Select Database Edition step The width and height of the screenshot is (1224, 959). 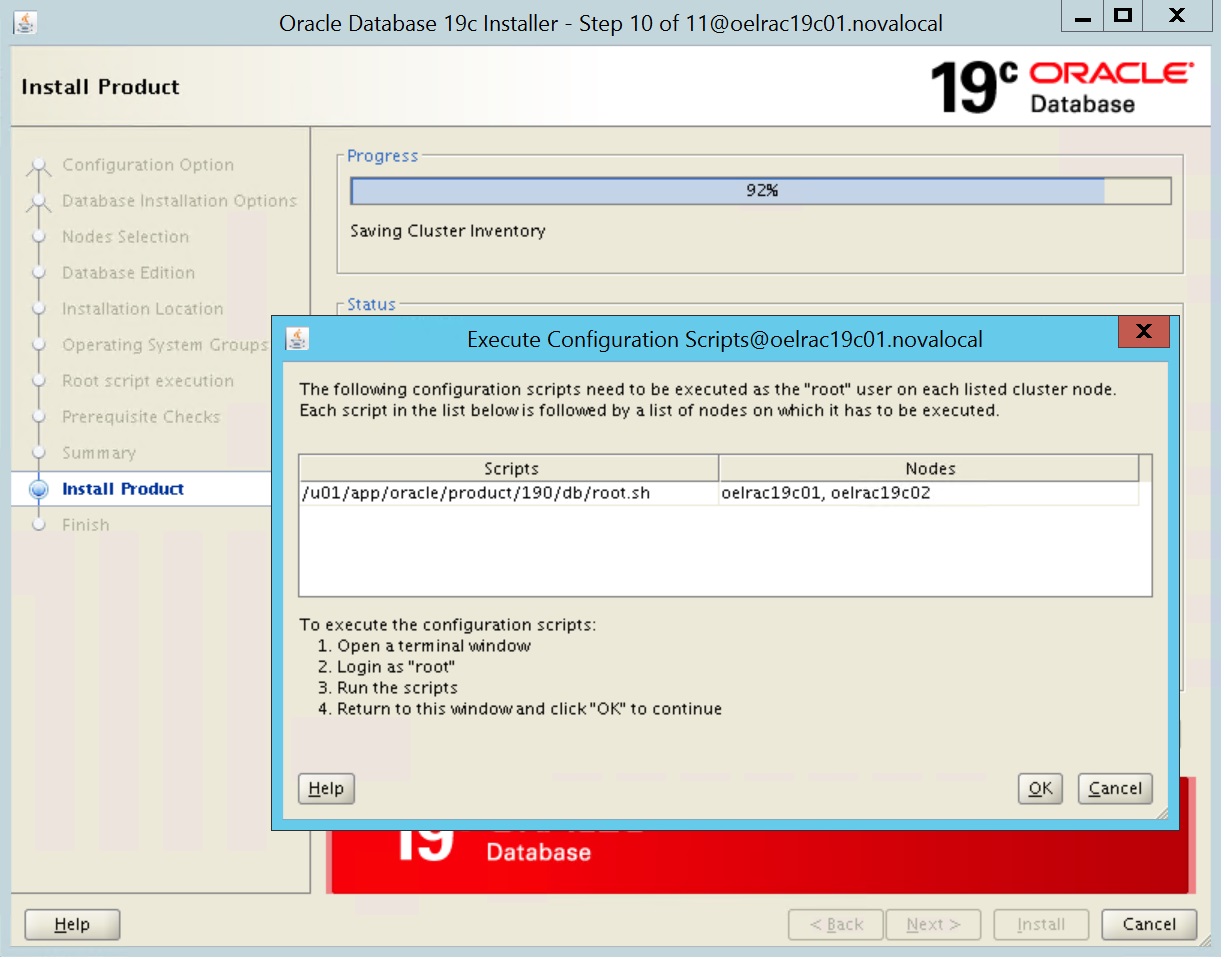click(128, 273)
